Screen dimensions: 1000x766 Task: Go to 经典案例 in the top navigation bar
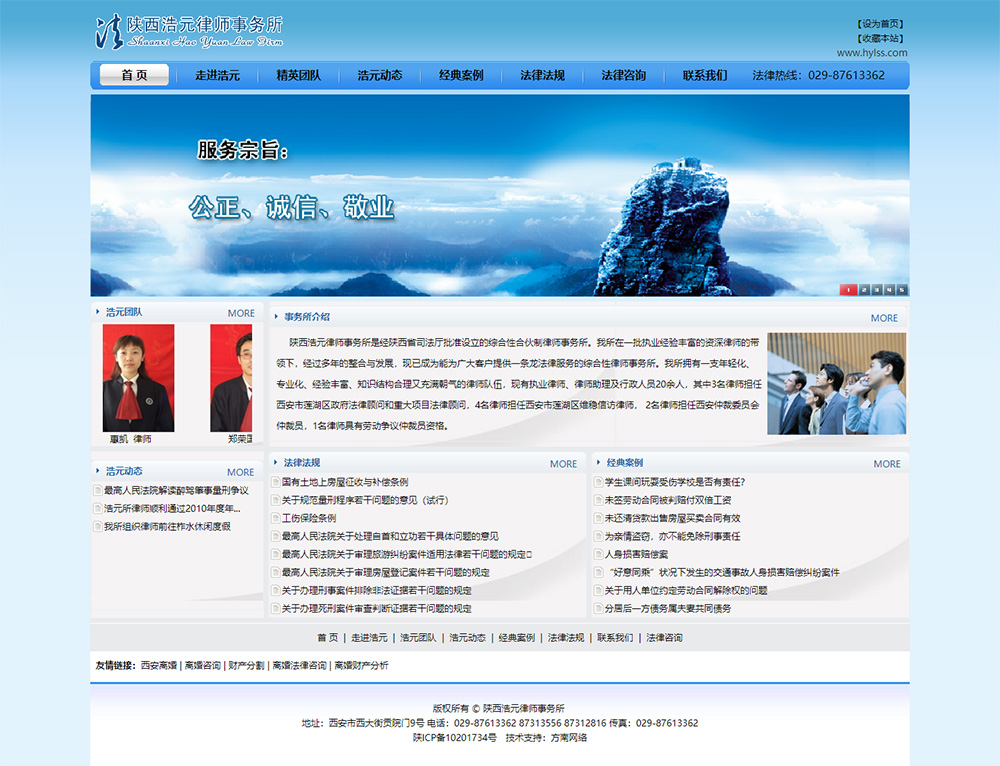(x=460, y=75)
